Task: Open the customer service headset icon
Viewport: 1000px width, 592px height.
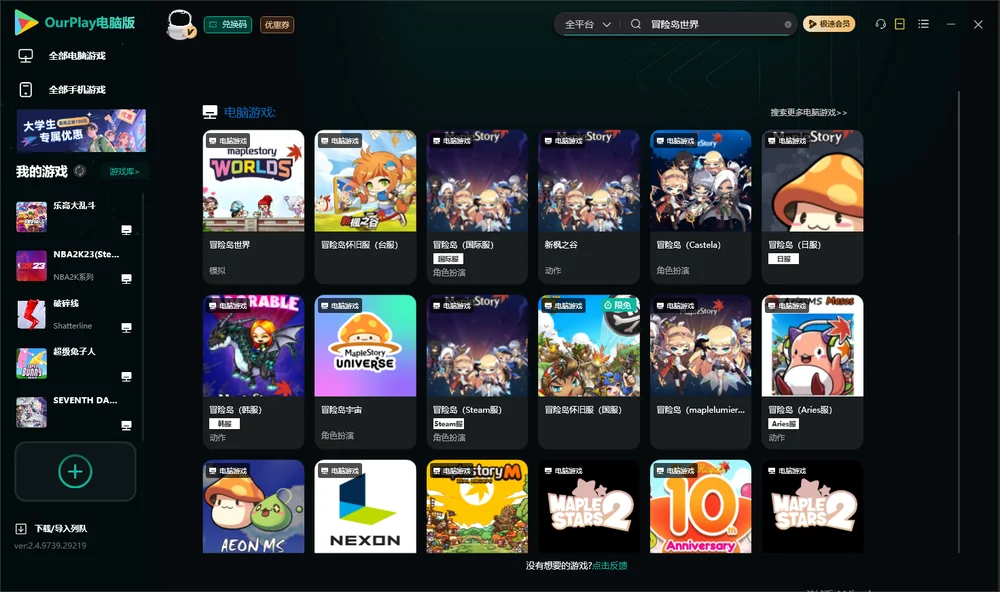Action: (x=881, y=24)
